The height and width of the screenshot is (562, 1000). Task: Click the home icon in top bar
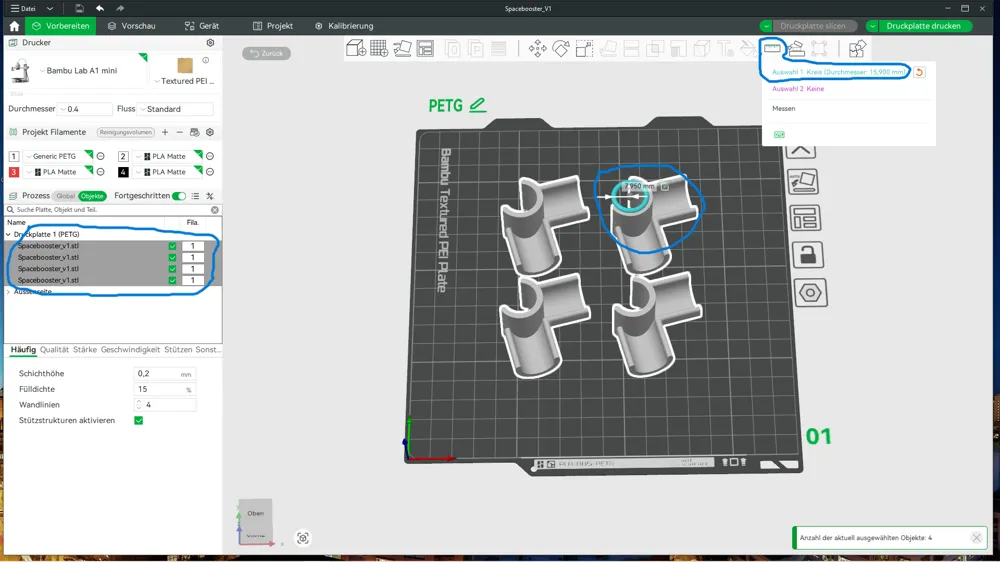click(14, 26)
